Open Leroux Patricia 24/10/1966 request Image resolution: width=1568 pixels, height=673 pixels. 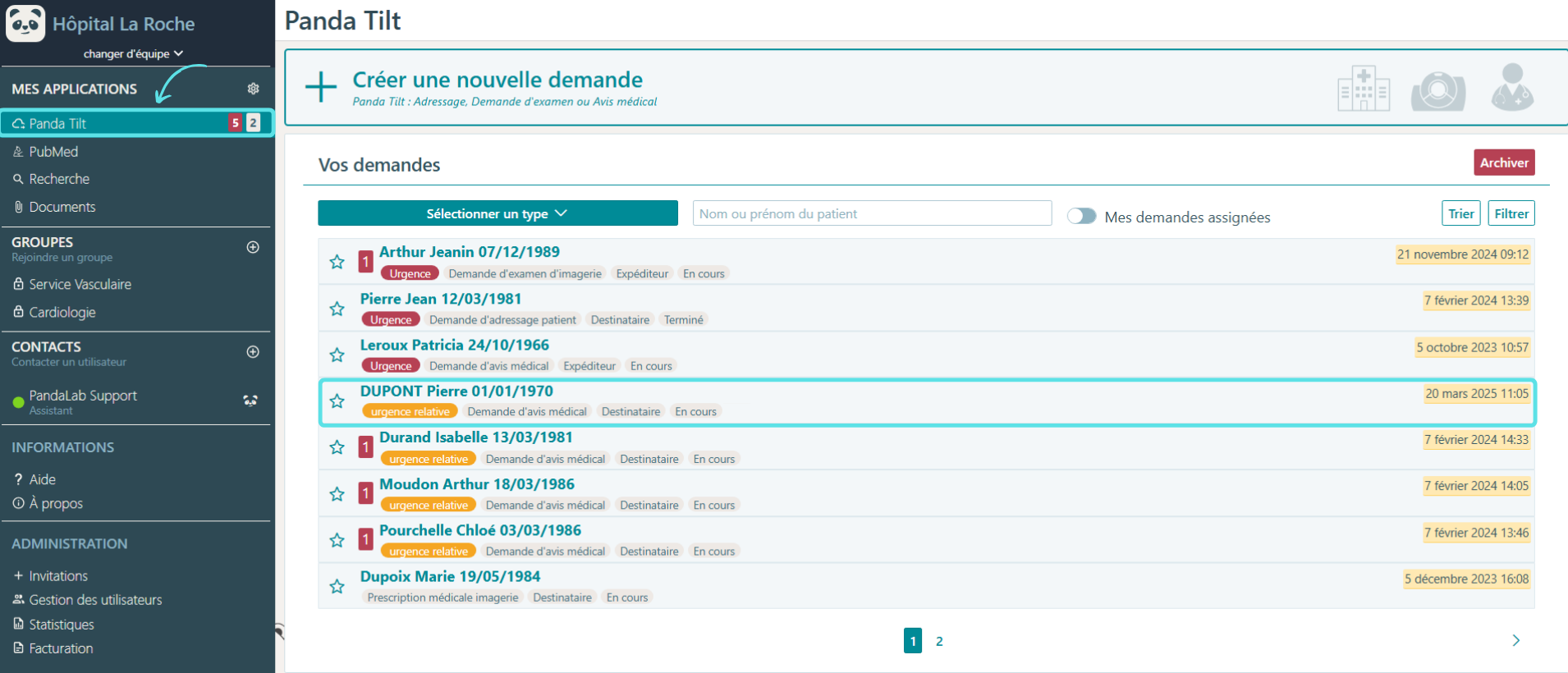click(455, 345)
